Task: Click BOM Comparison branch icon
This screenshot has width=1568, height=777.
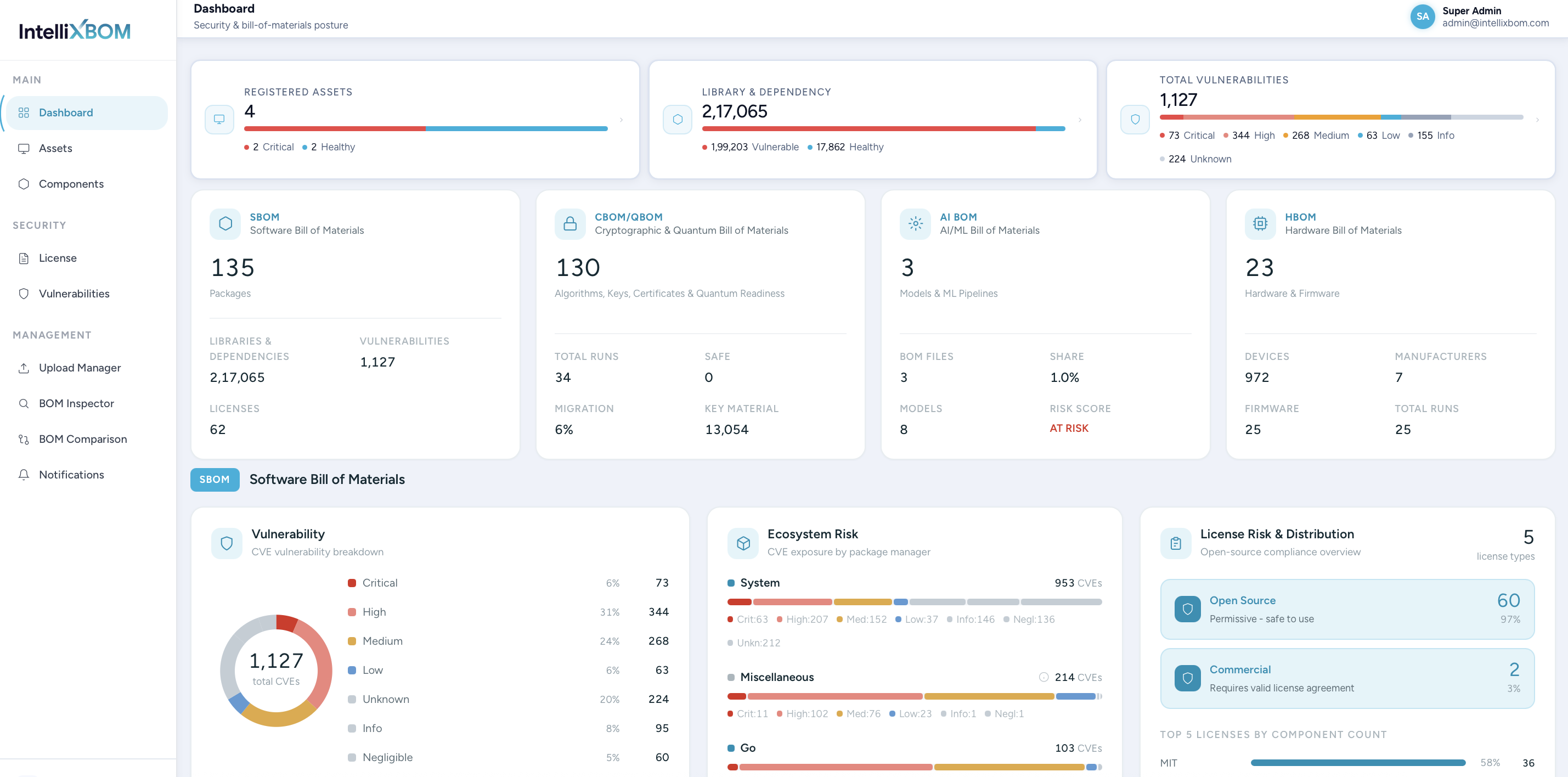Action: click(24, 440)
